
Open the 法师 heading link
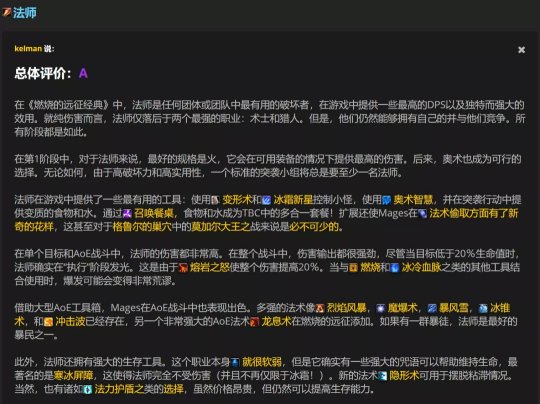pos(24,13)
